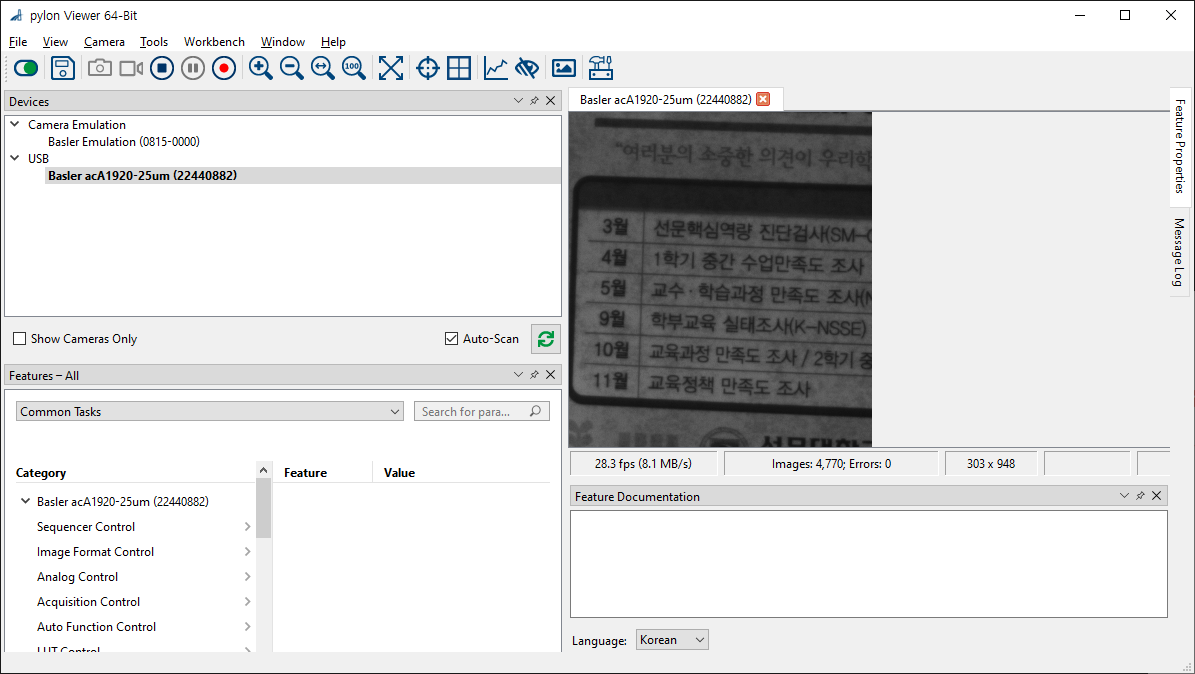Pin the Features – All panel
The width and height of the screenshot is (1195, 674).
point(534,374)
